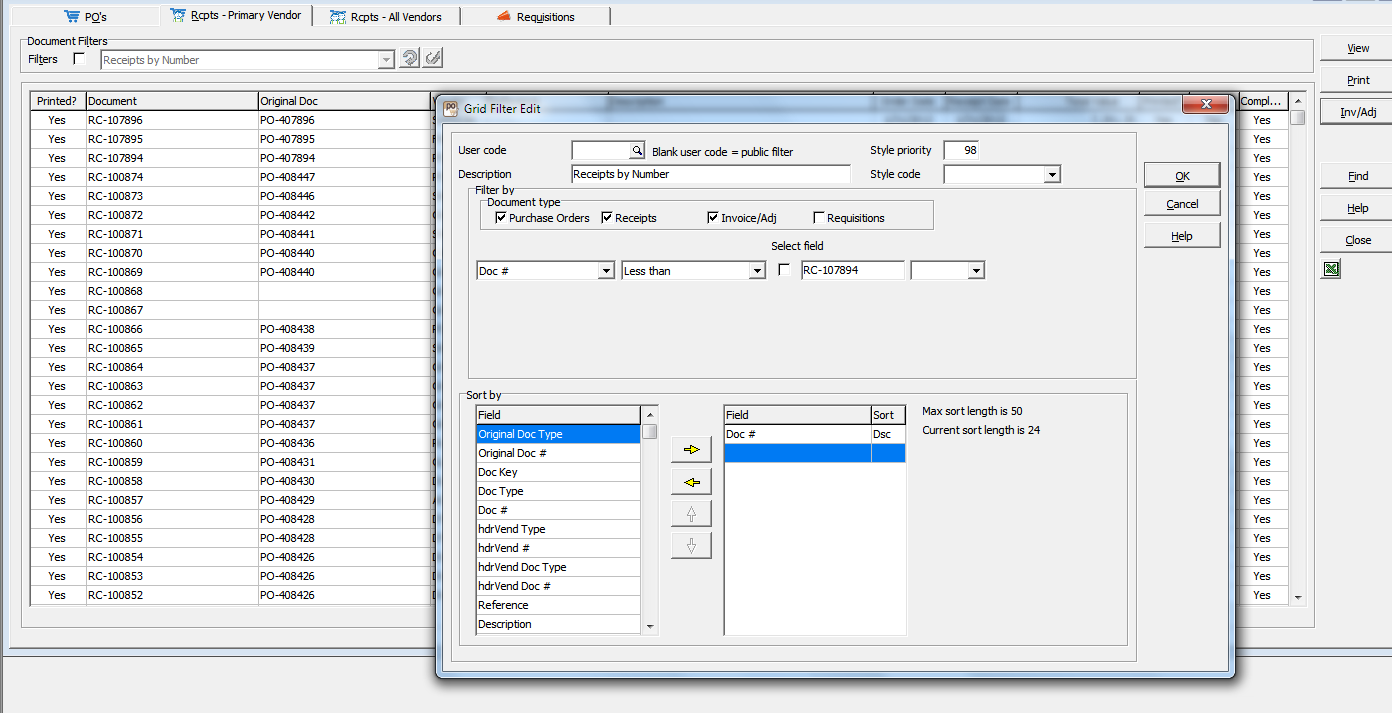Open the 'Doc #' filter field dropdown

[605, 271]
